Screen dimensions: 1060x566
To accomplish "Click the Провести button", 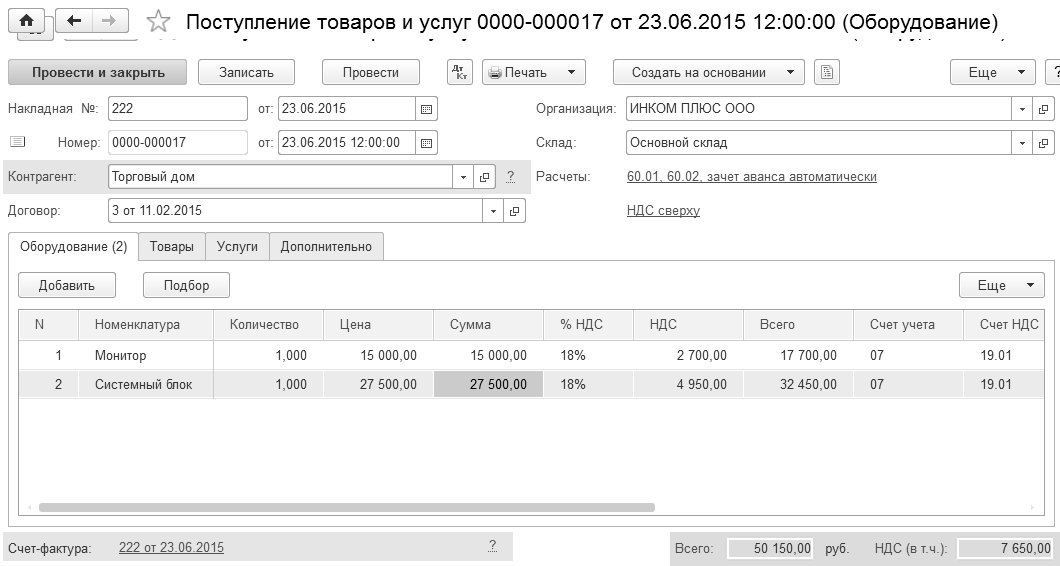I will pos(370,72).
